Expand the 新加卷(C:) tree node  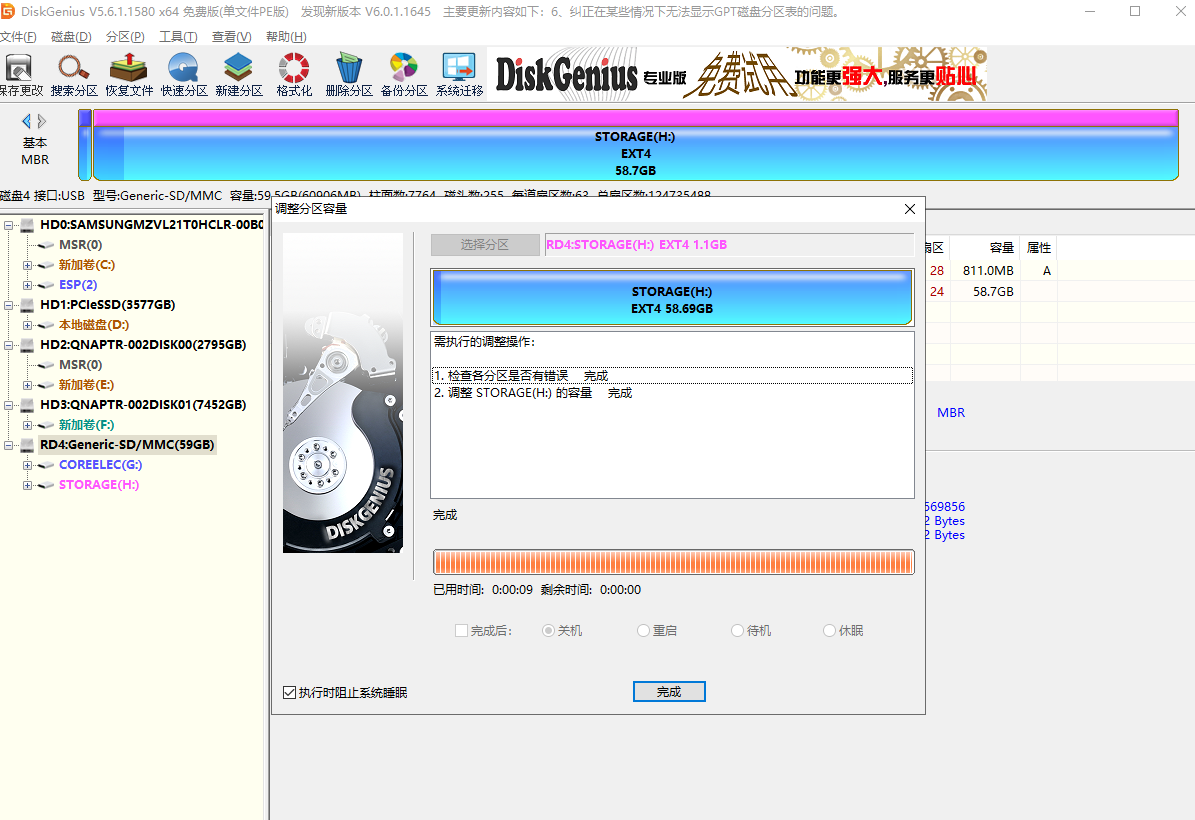28,265
